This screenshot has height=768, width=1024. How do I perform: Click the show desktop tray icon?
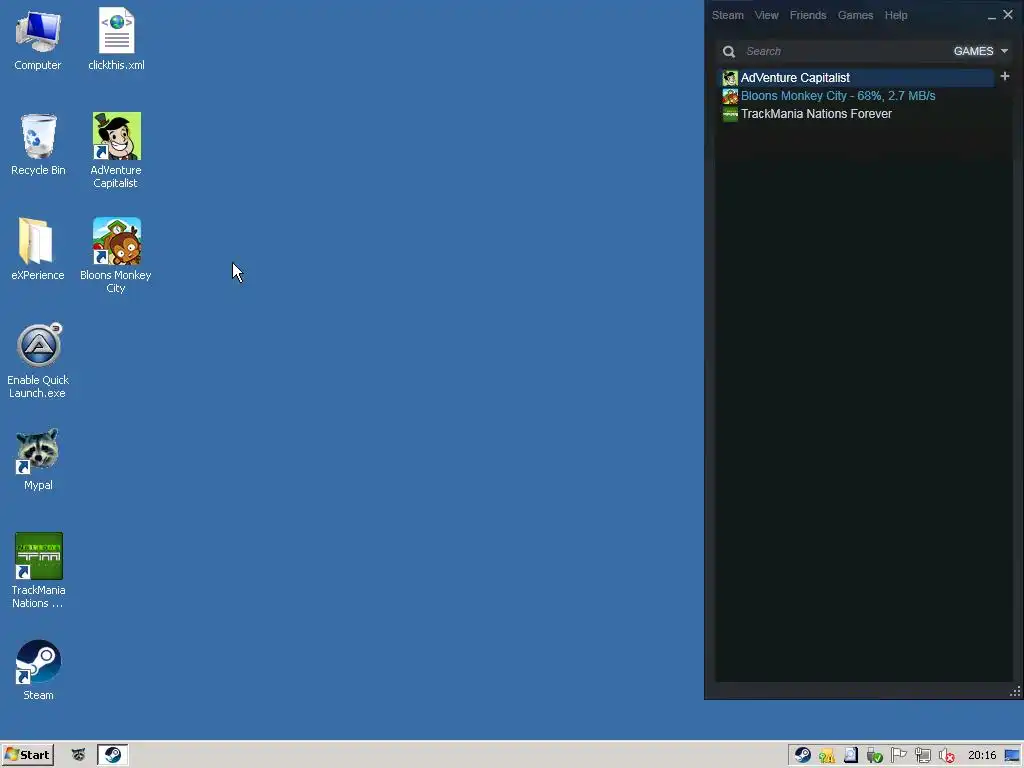coord(1012,756)
